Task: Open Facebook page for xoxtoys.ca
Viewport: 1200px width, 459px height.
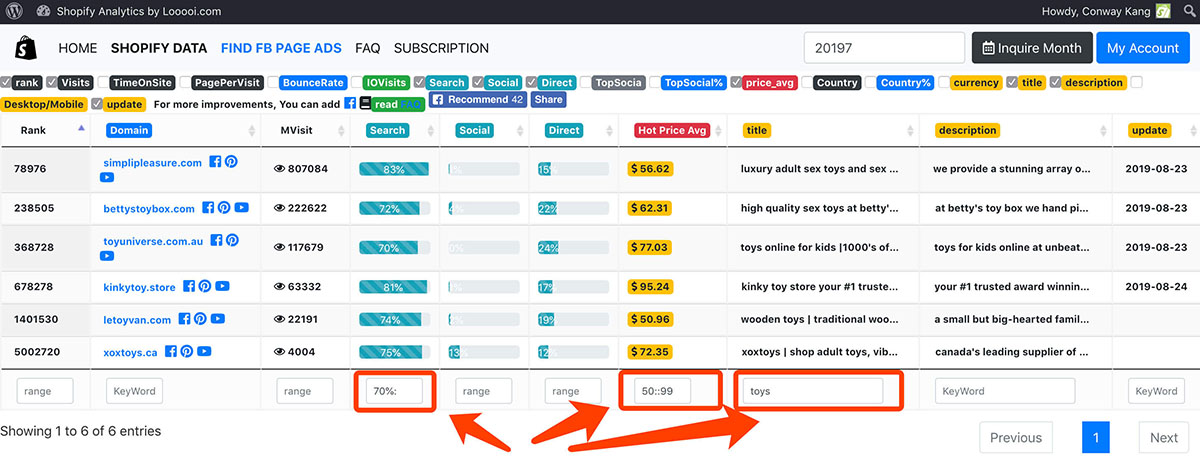Action: coord(171,352)
